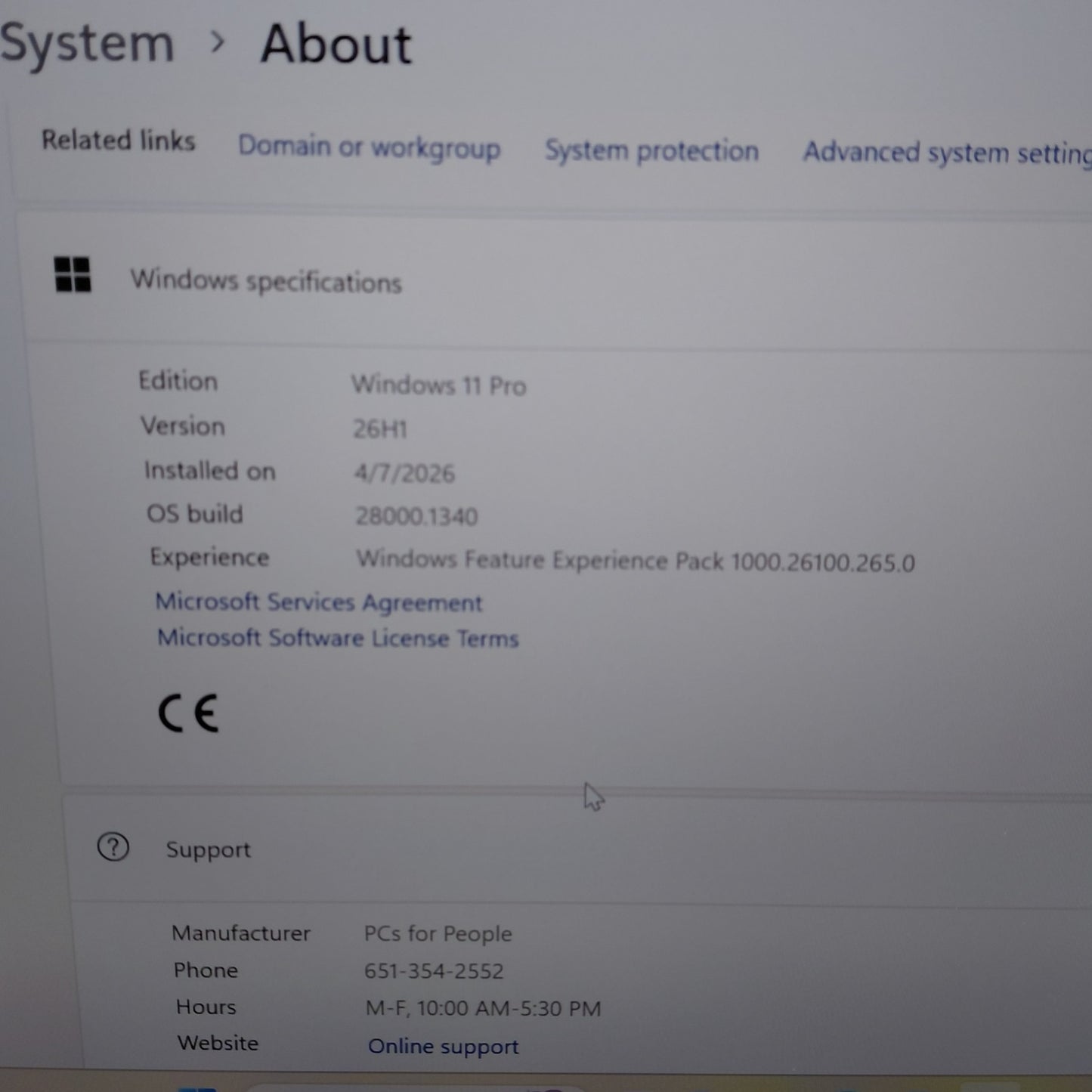1092x1092 pixels.
Task: Open Domain or workgroup link
Action: click(369, 147)
